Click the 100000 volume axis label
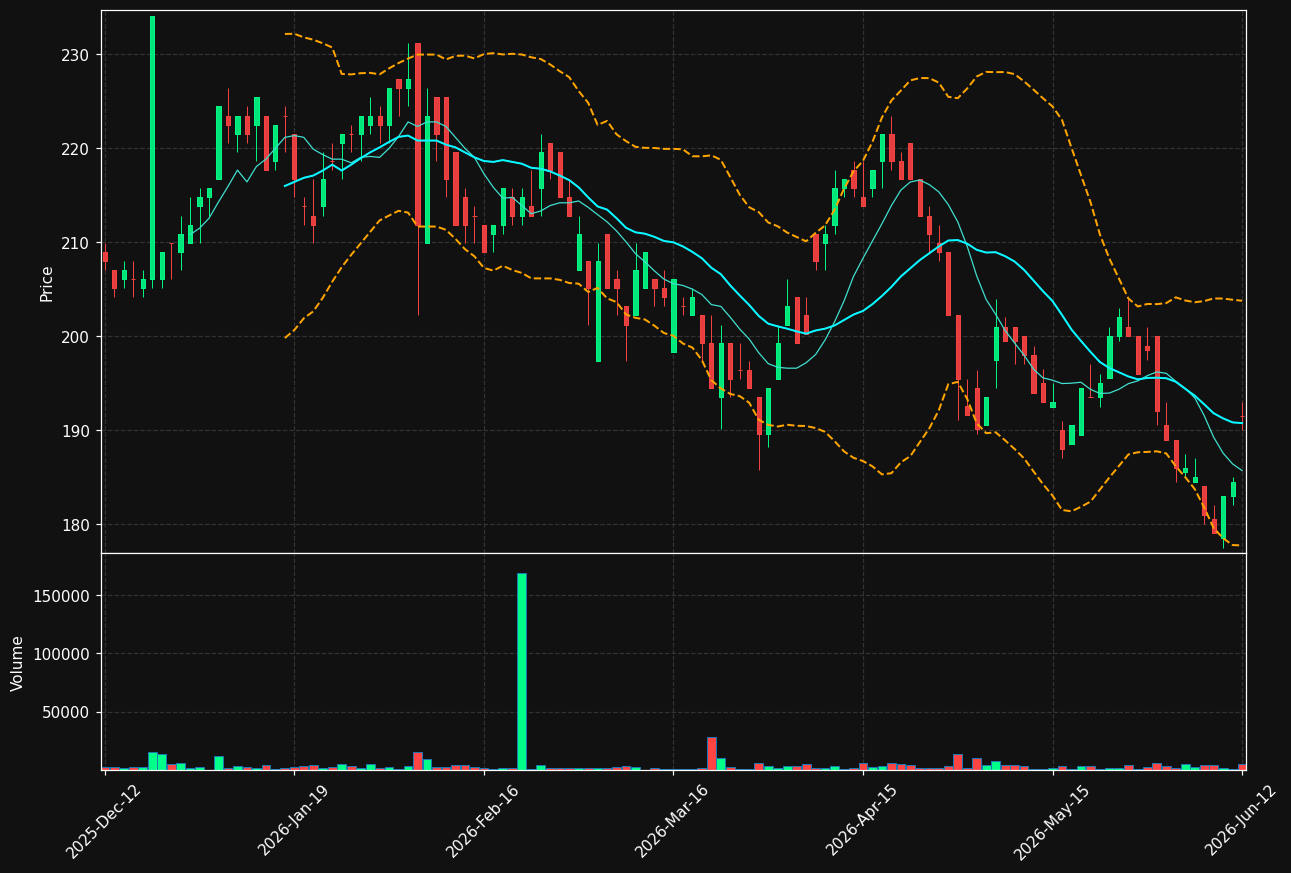 62,654
